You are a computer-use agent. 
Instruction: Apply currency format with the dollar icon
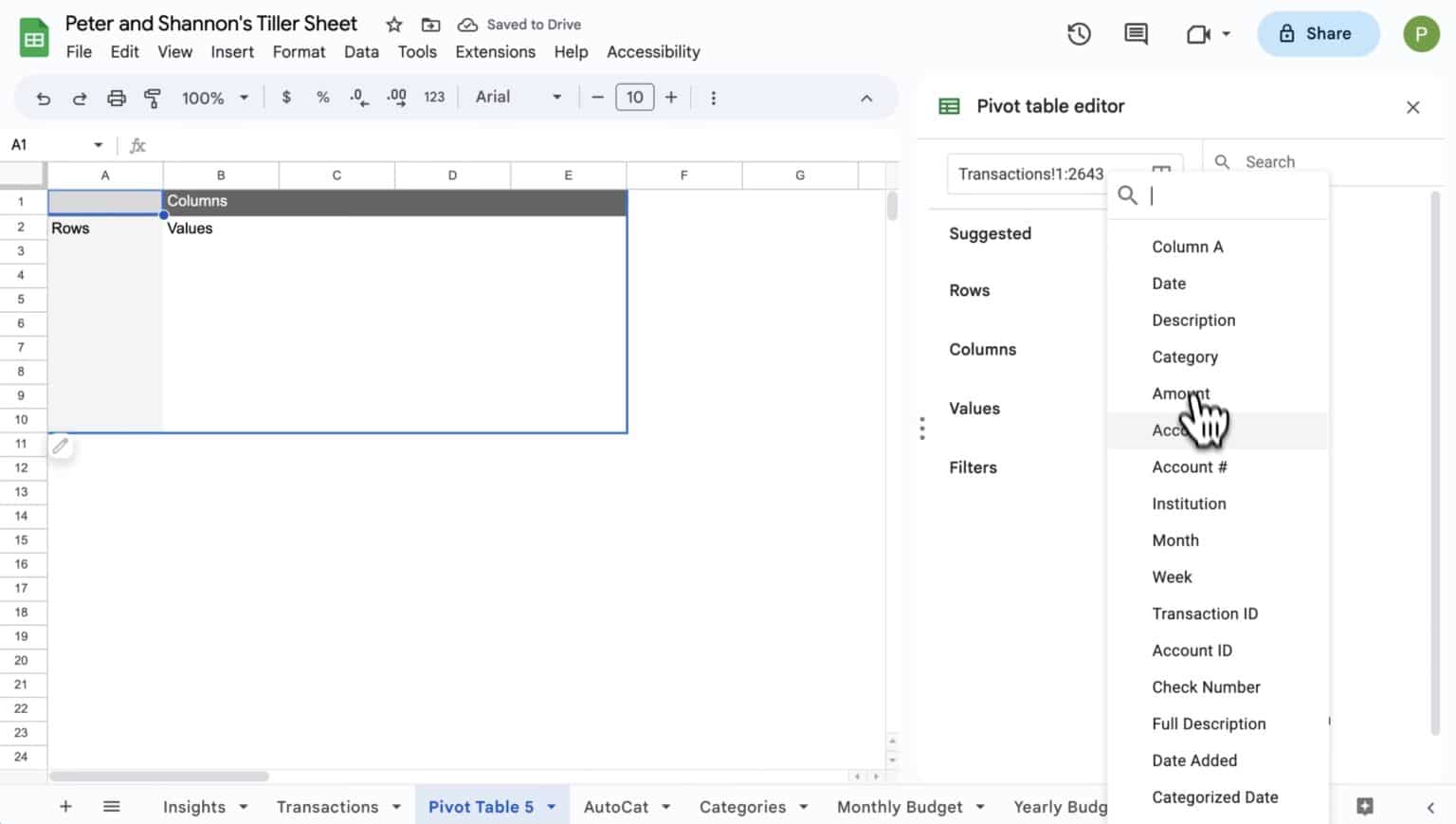(x=286, y=97)
